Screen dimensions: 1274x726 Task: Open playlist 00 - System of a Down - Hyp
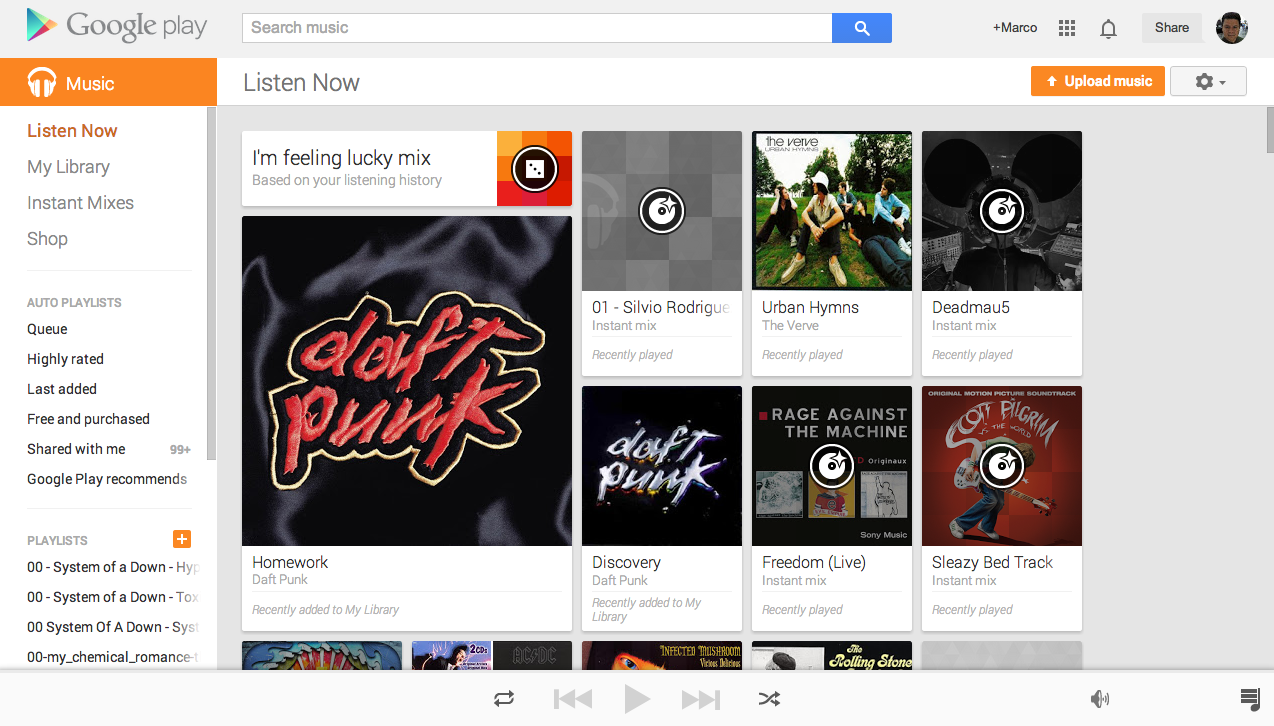(113, 567)
